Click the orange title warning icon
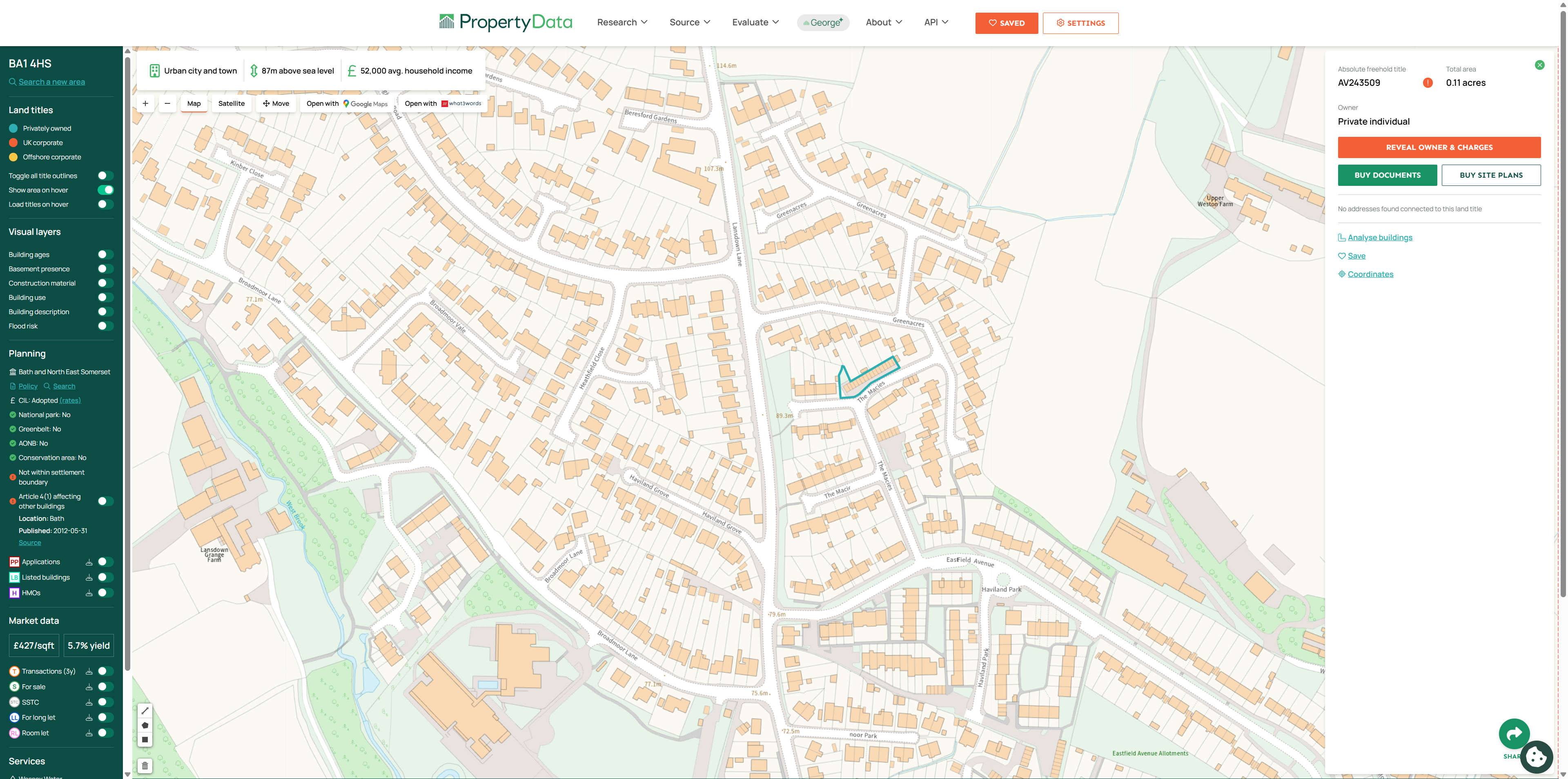The width and height of the screenshot is (1568, 779). pos(1428,83)
